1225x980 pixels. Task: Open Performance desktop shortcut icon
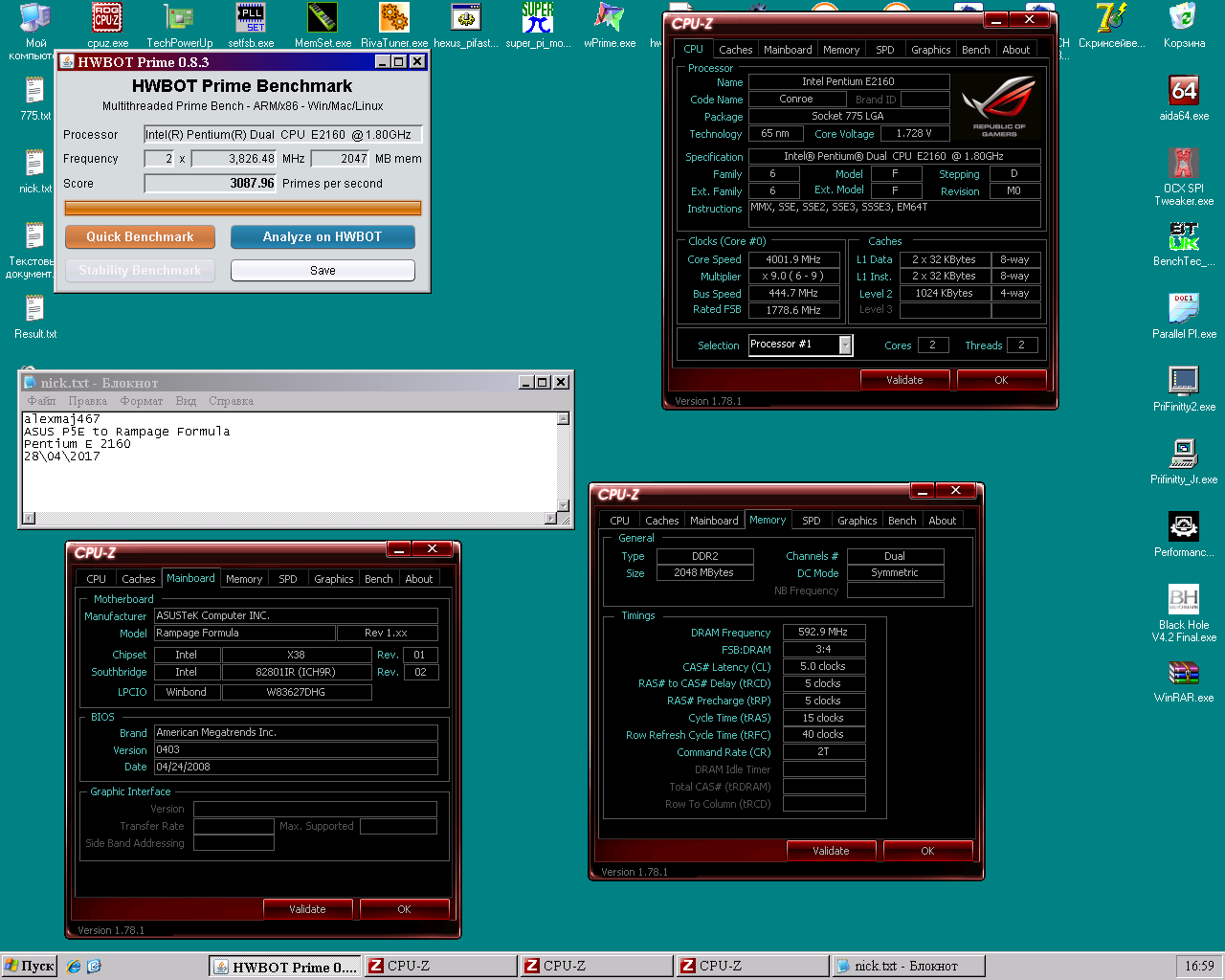(1184, 535)
